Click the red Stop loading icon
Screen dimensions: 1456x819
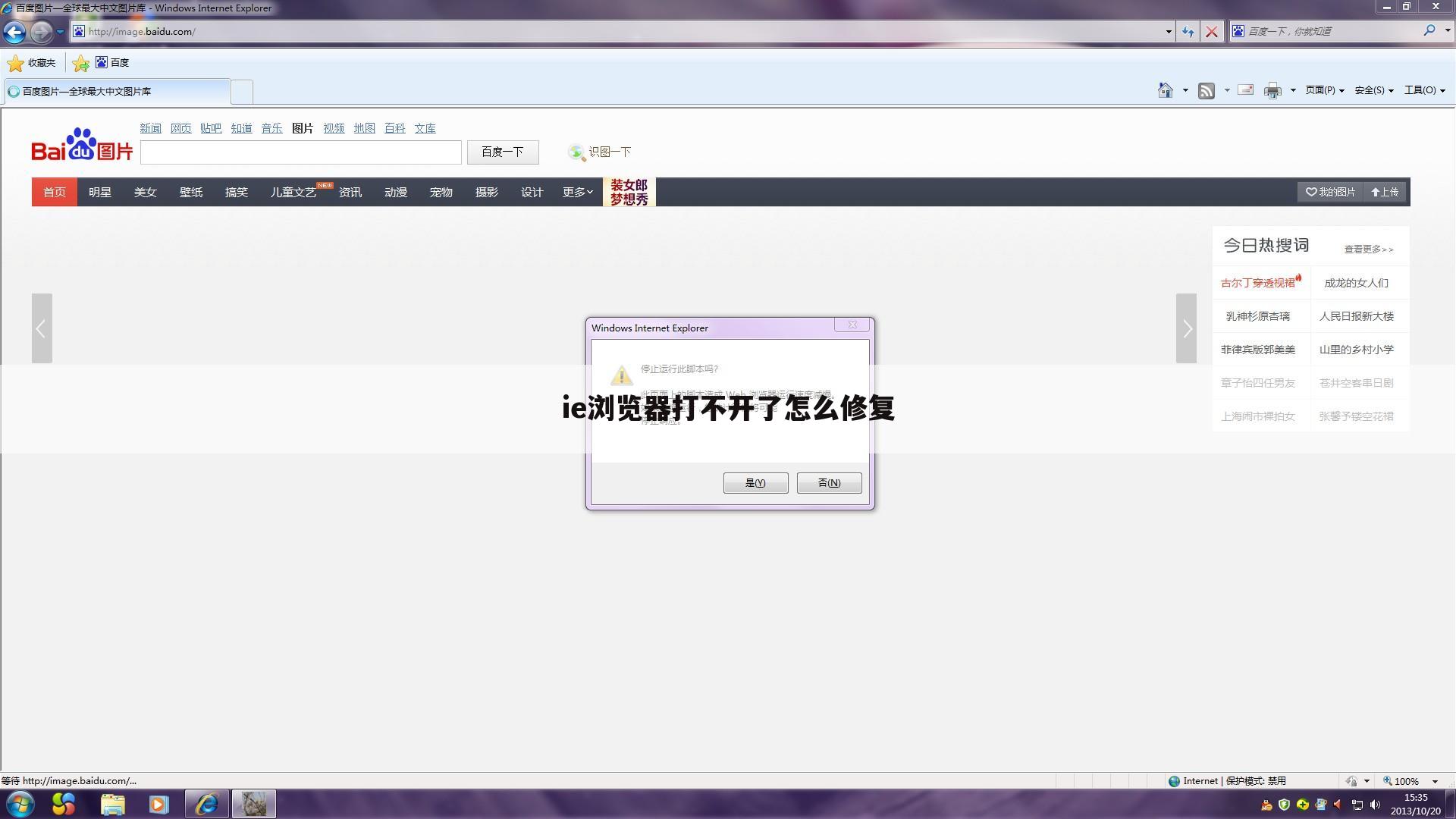tap(1212, 32)
